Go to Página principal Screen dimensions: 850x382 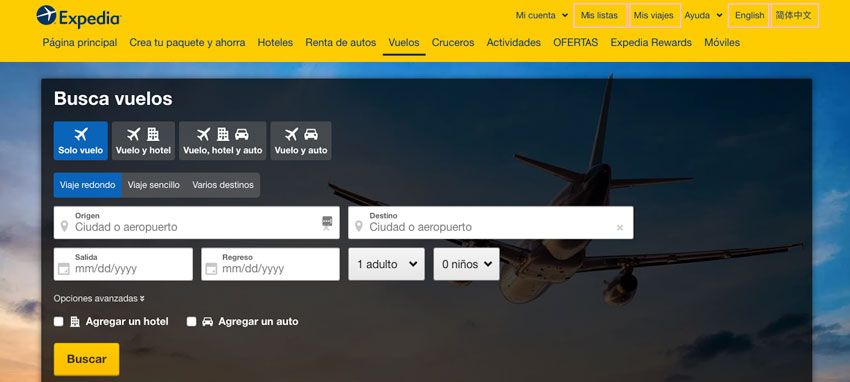point(80,42)
